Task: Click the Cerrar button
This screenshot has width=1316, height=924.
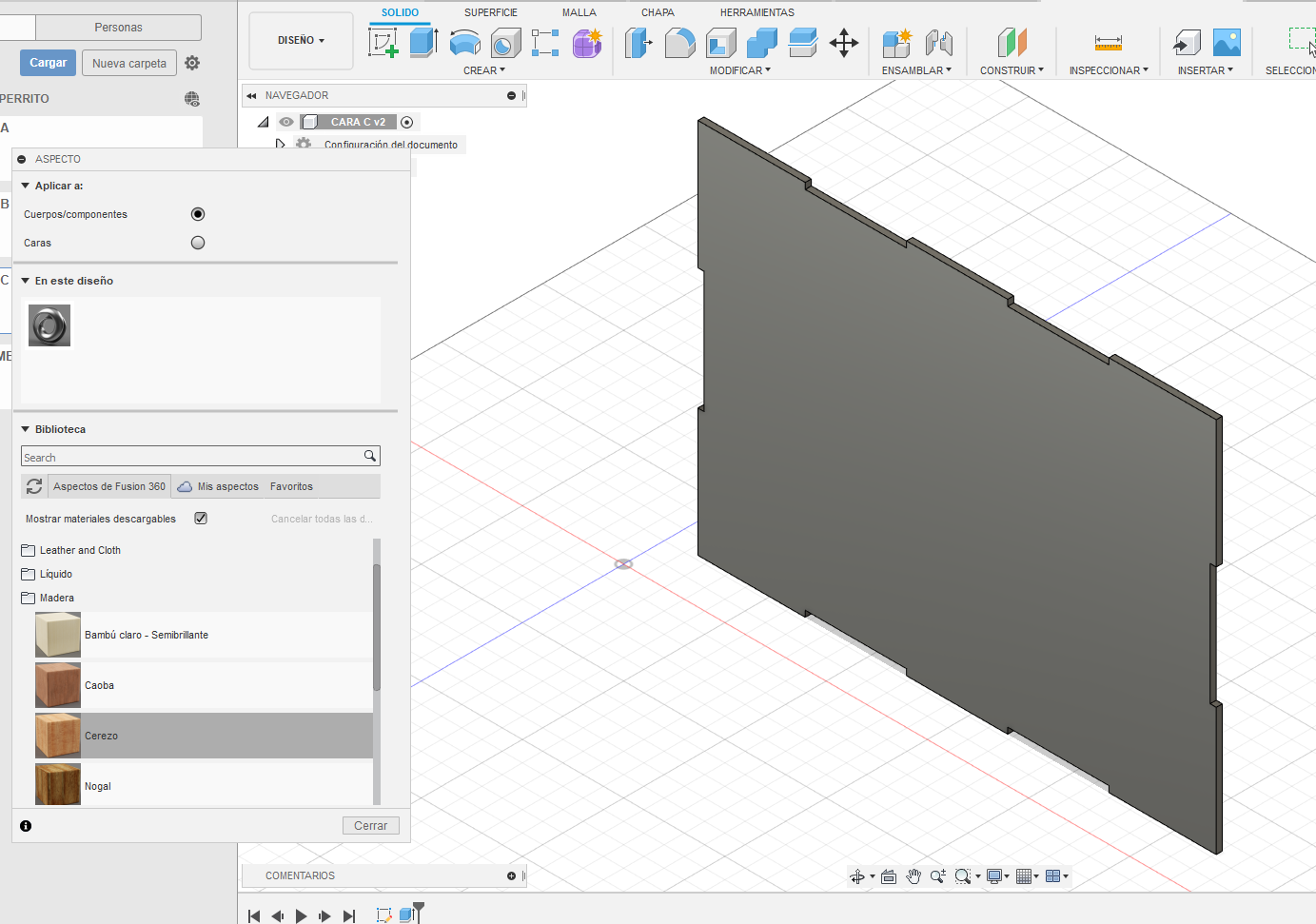Action: pos(371,826)
